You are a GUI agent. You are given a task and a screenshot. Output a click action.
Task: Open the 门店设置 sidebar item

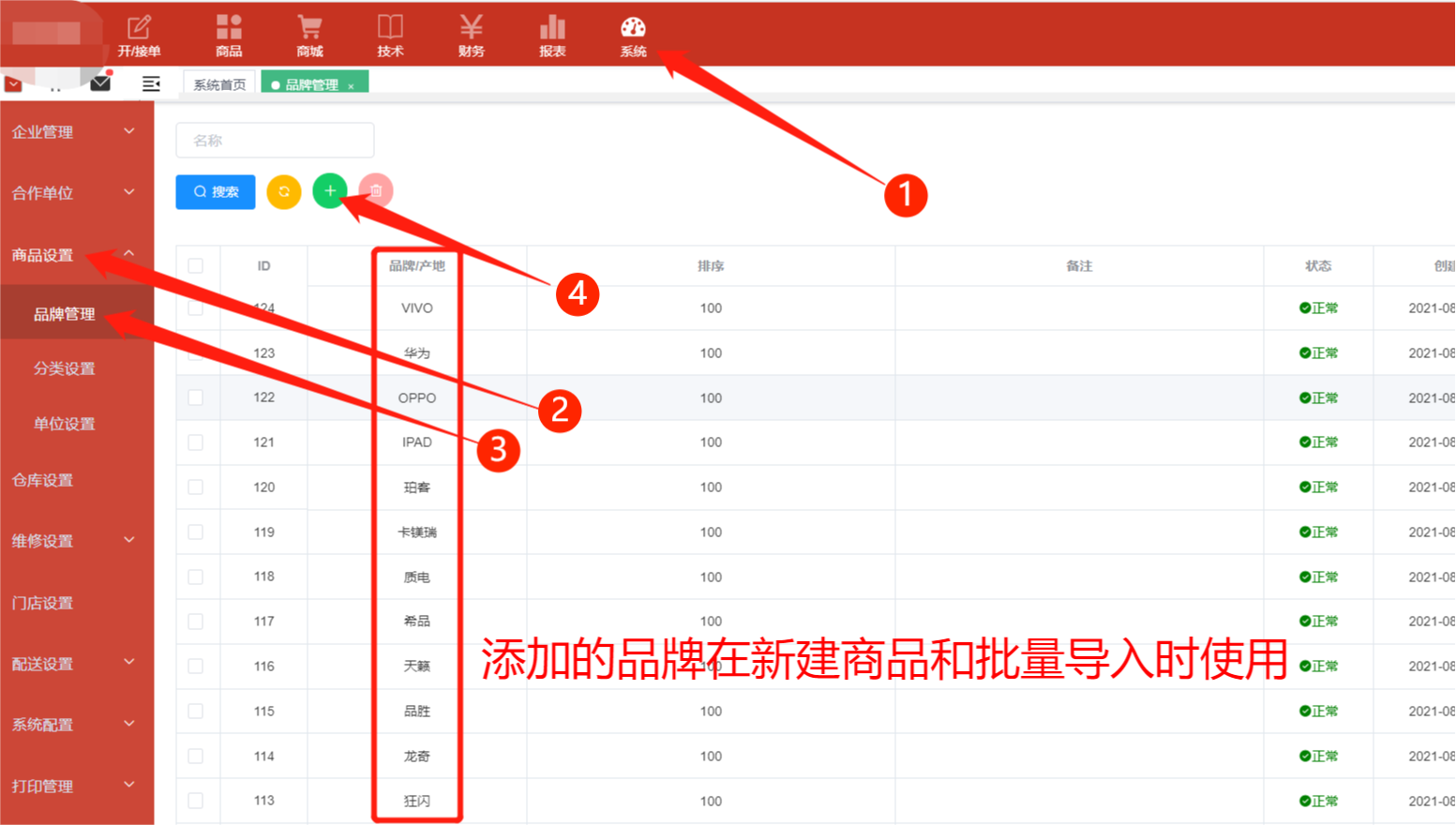[x=77, y=603]
